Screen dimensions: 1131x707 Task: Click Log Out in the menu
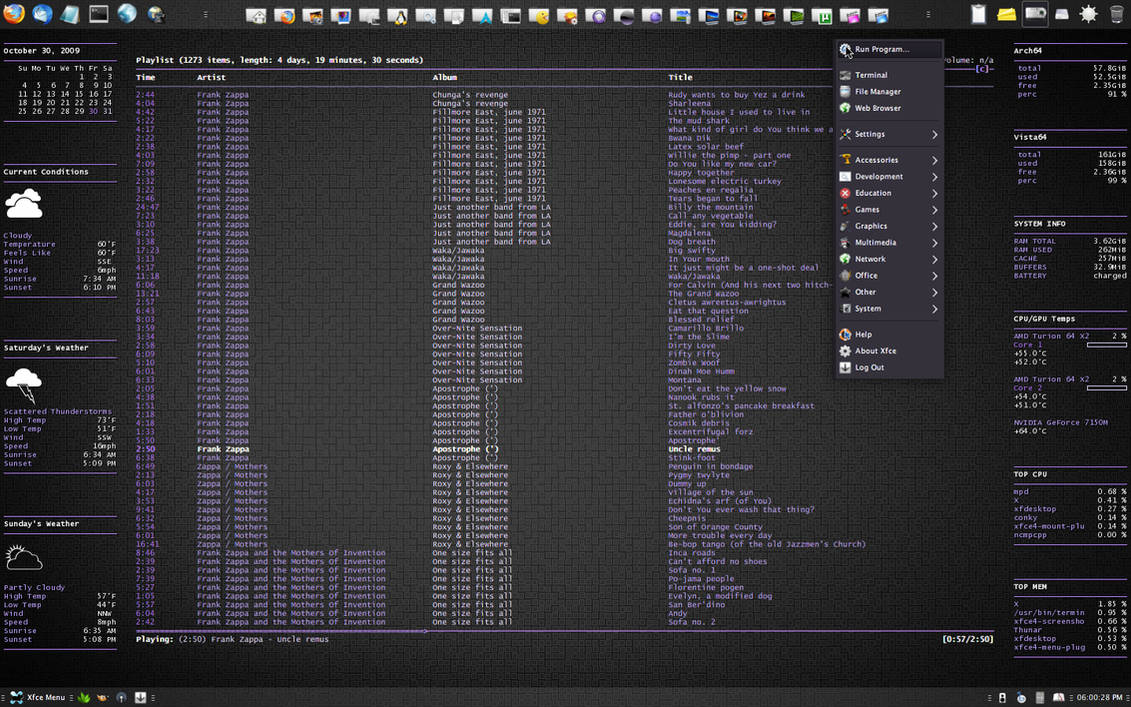click(x=869, y=368)
